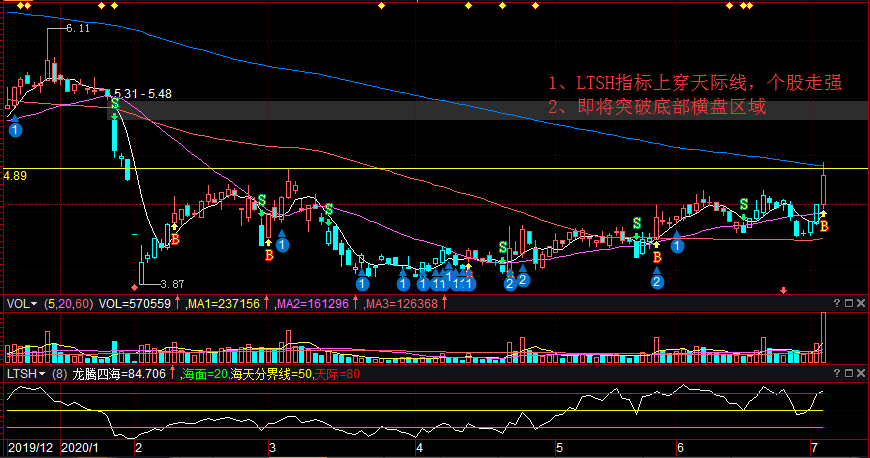This screenshot has width=870, height=458.
Task: Click the 6.11 high price label
Action: (78, 29)
